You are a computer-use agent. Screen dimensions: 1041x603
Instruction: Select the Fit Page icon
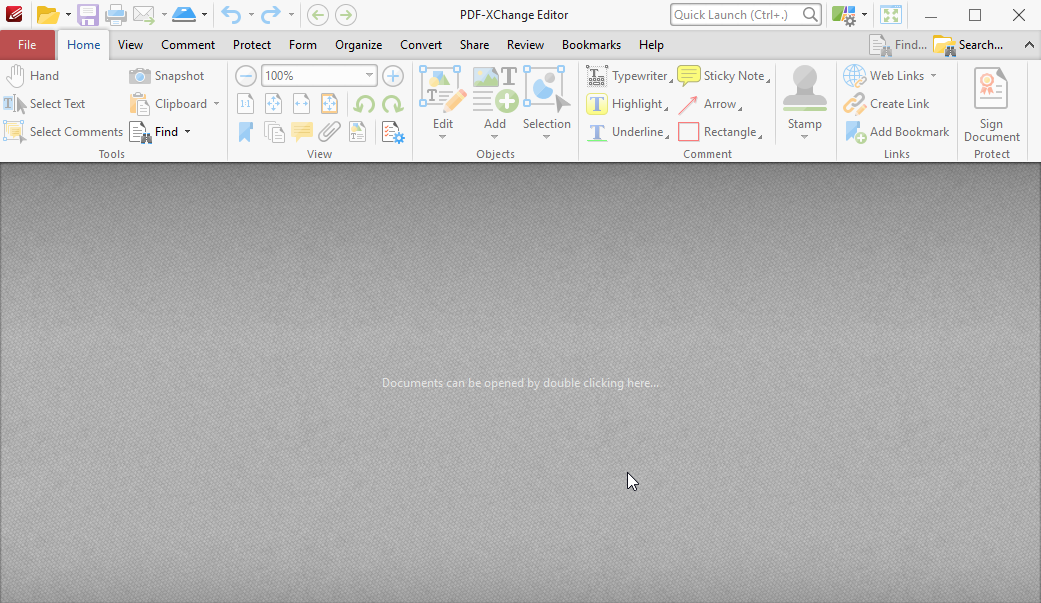point(274,104)
